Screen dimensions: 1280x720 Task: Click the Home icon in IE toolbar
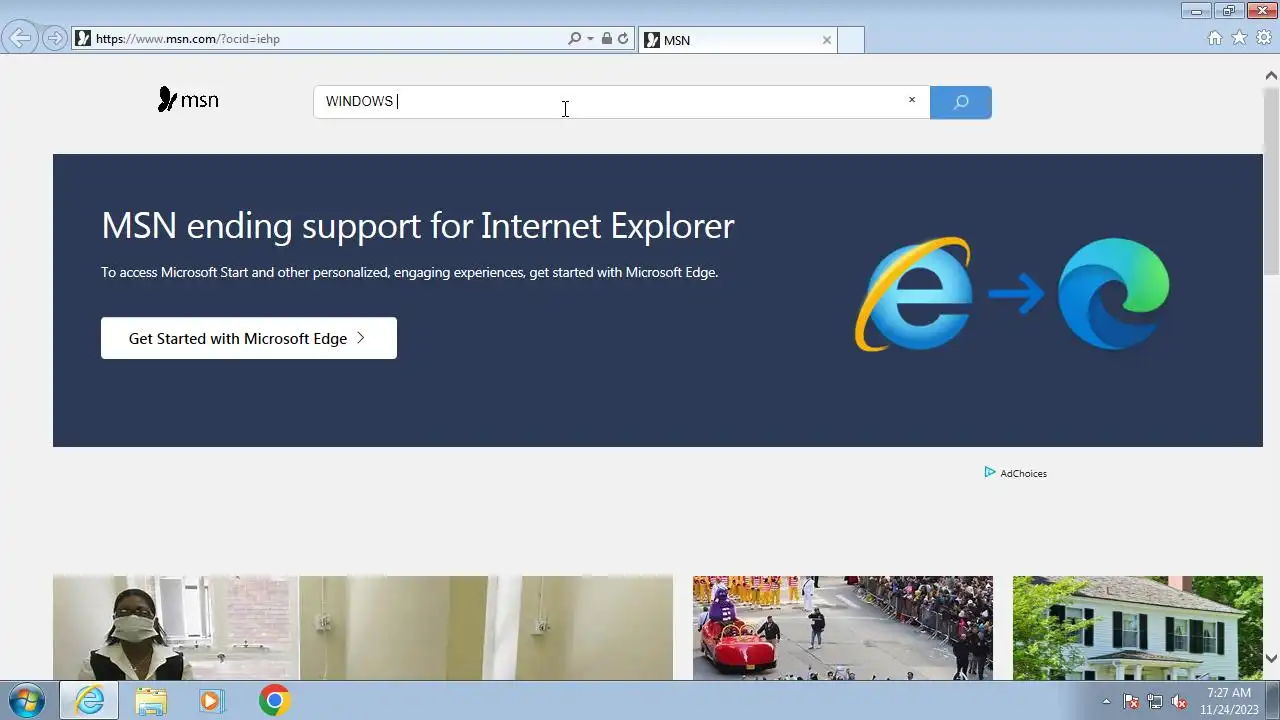(1215, 38)
